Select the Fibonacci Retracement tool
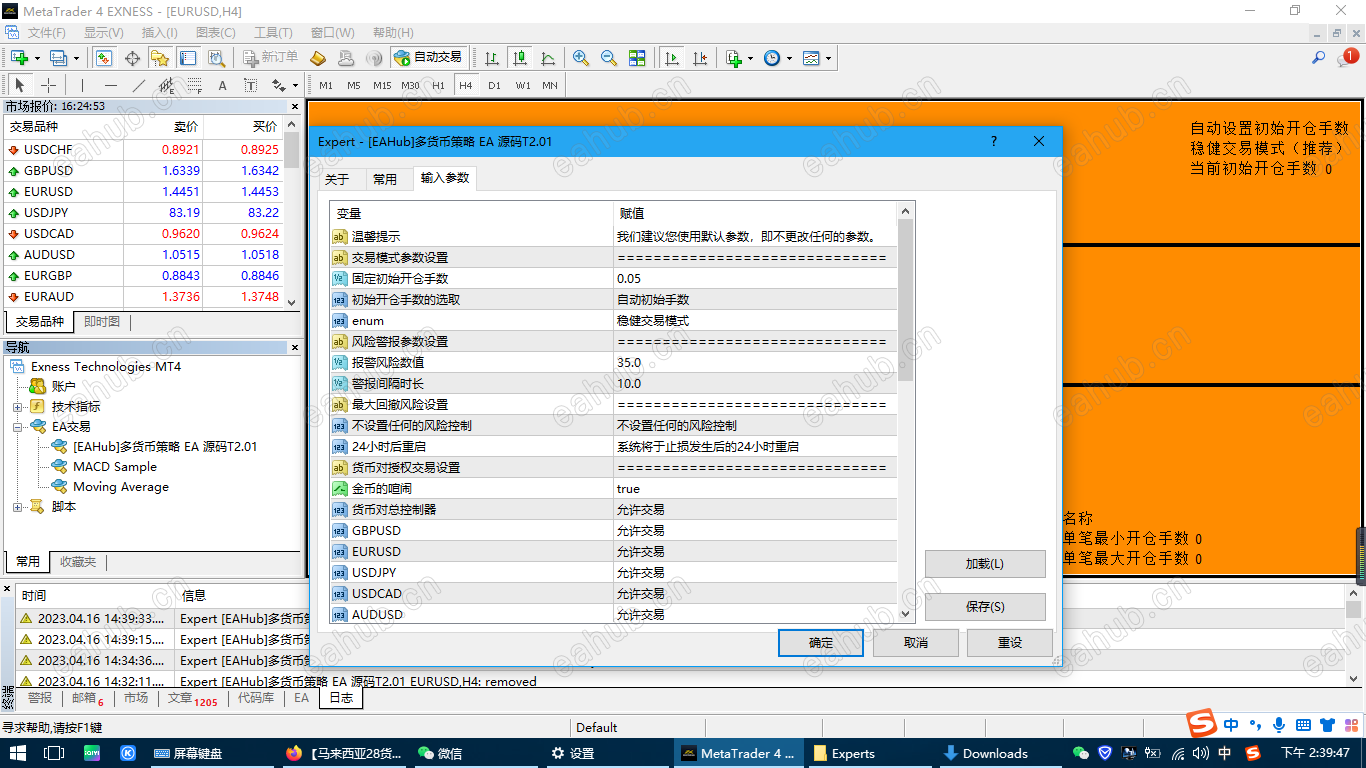The image size is (1366, 768). pos(195,85)
